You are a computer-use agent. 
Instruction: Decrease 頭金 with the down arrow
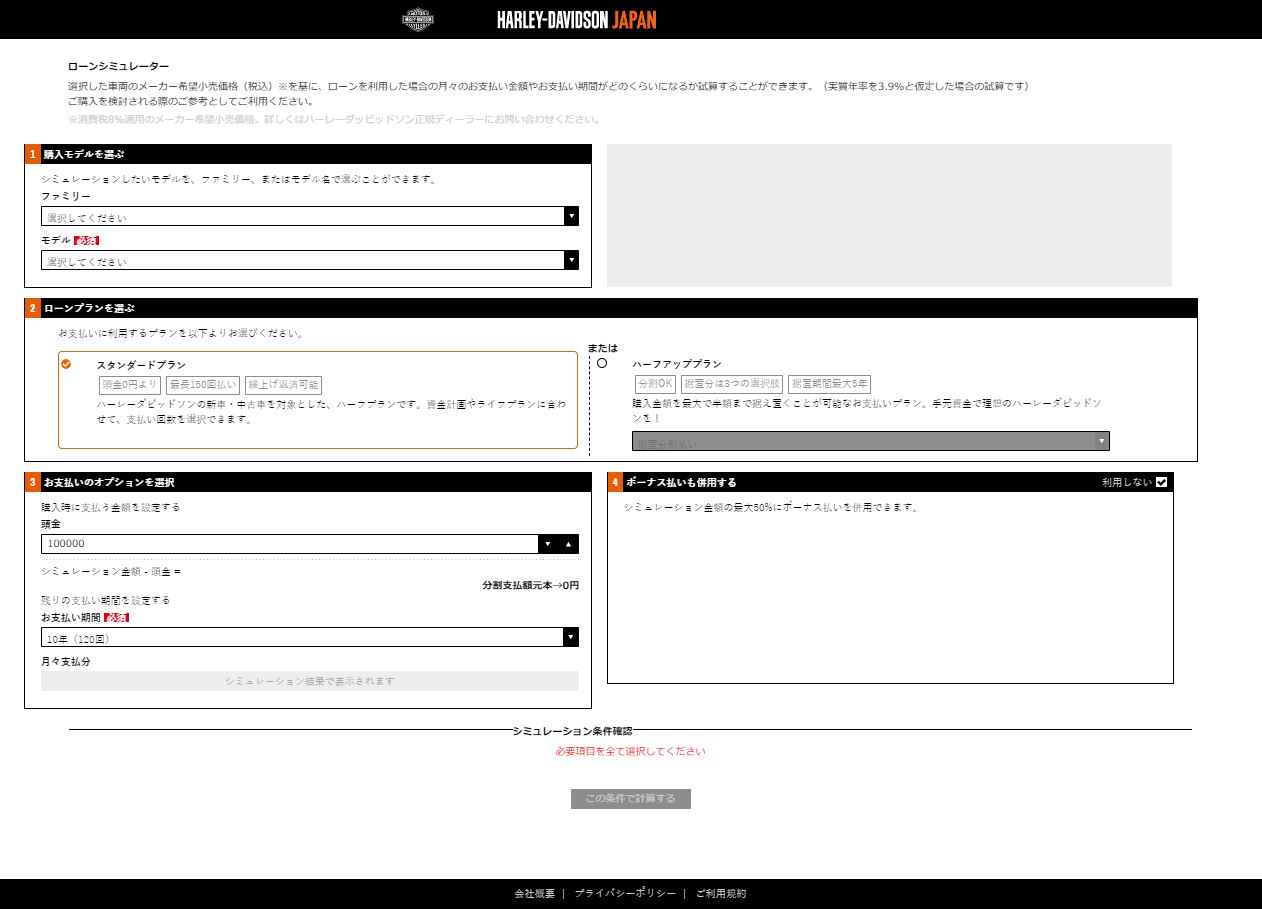(548, 544)
